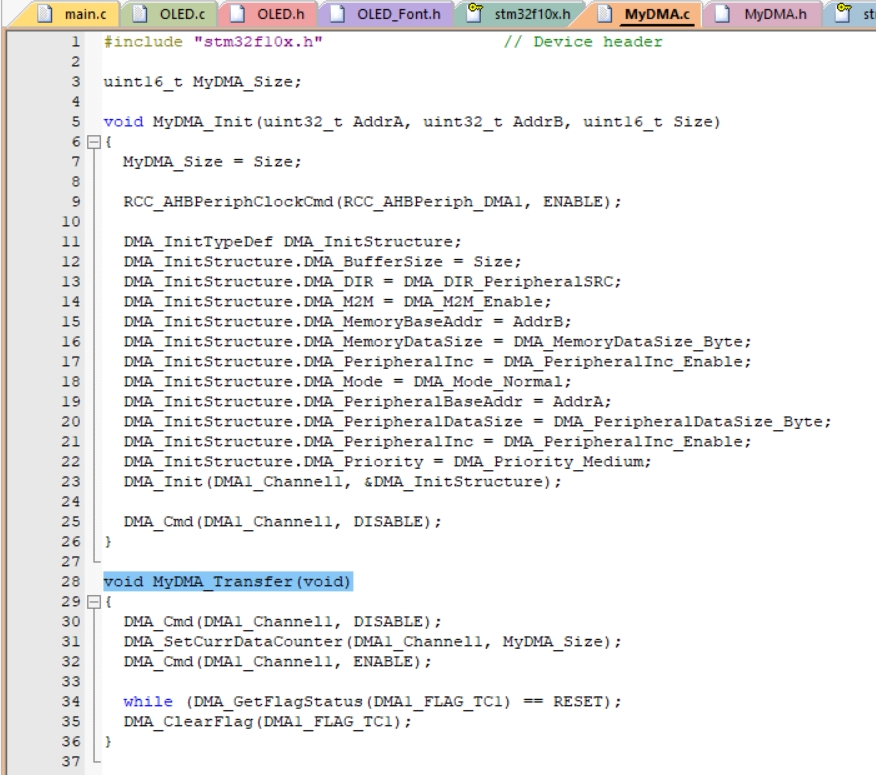
Task: Click the DMA_PeripheralDataSize_Byte assignment line
Action: [x=478, y=422]
